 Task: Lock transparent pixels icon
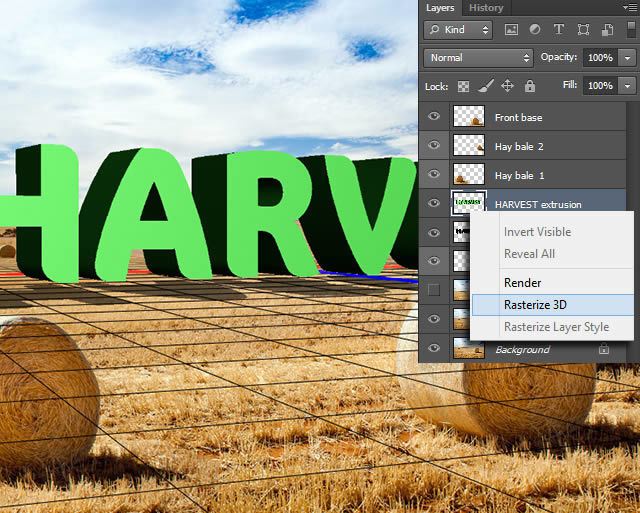pos(463,86)
